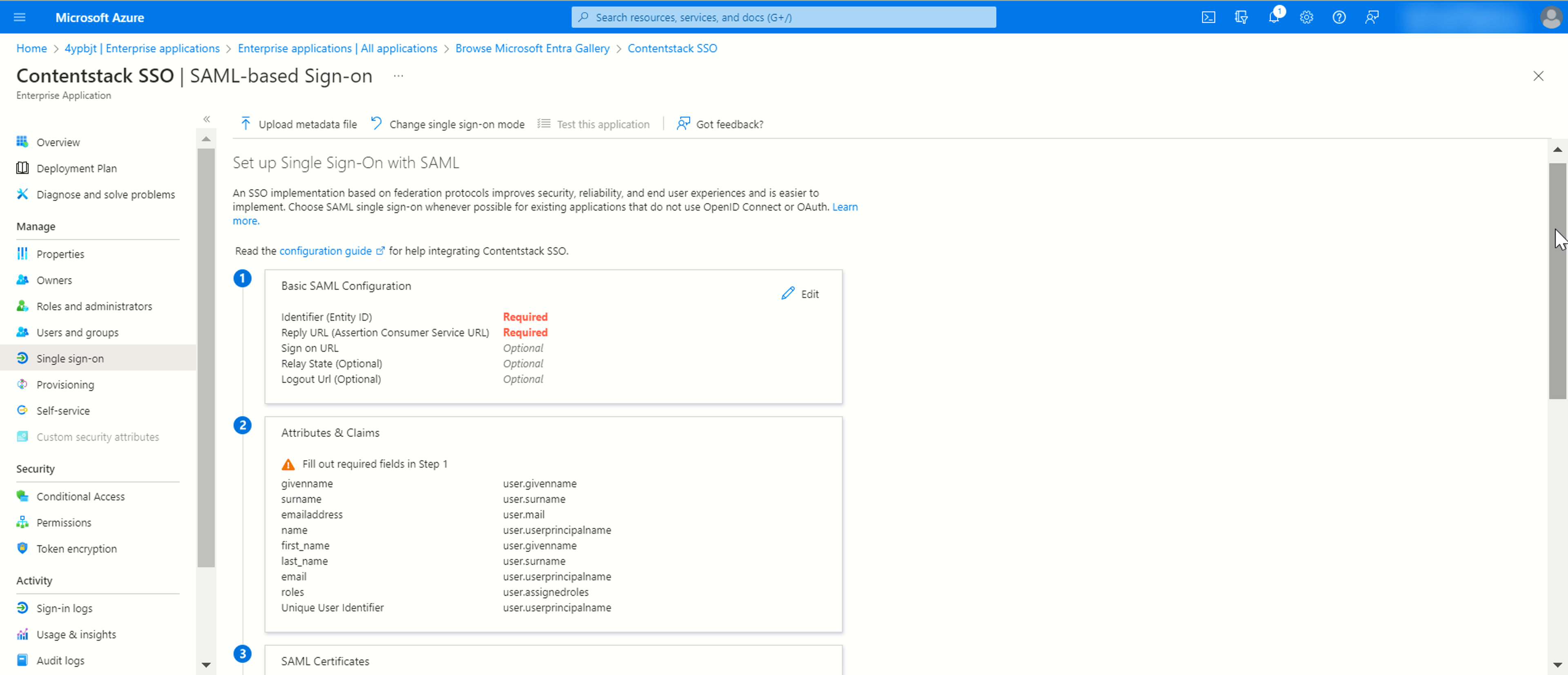Click the Overview icon in sidebar
1568x675 pixels.
click(x=22, y=142)
